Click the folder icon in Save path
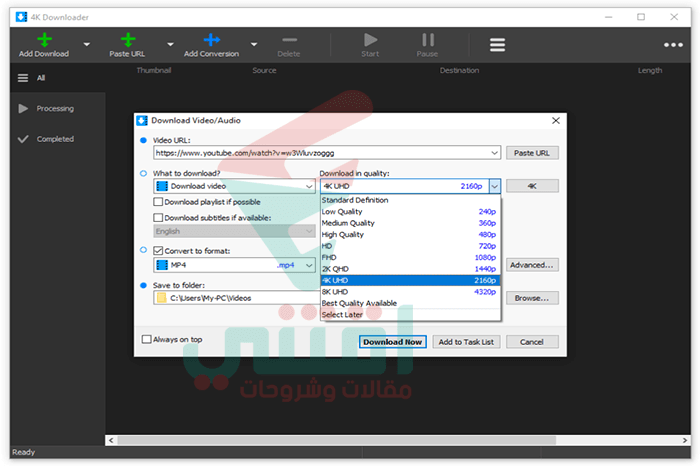 [x=162, y=298]
